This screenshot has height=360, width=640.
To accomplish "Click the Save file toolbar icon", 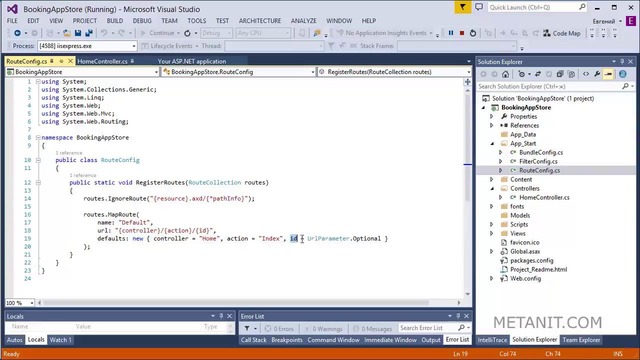I will tap(78, 33).
